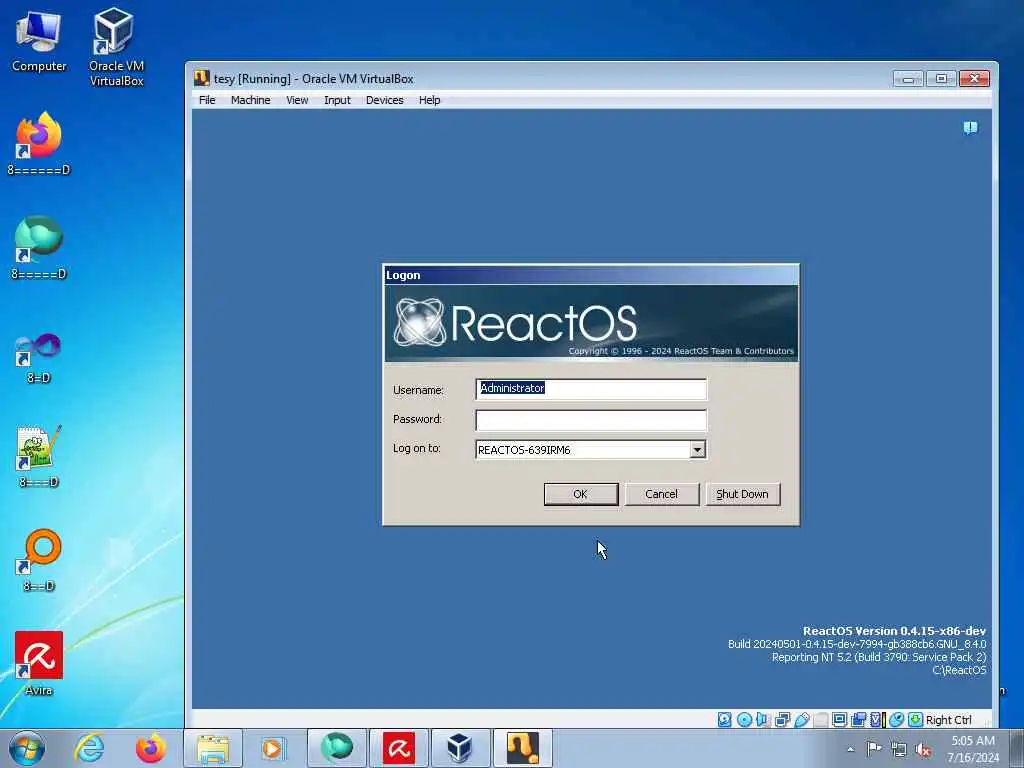This screenshot has width=1024, height=768.
Task: Click the hard disk activity status icon
Action: 725,720
